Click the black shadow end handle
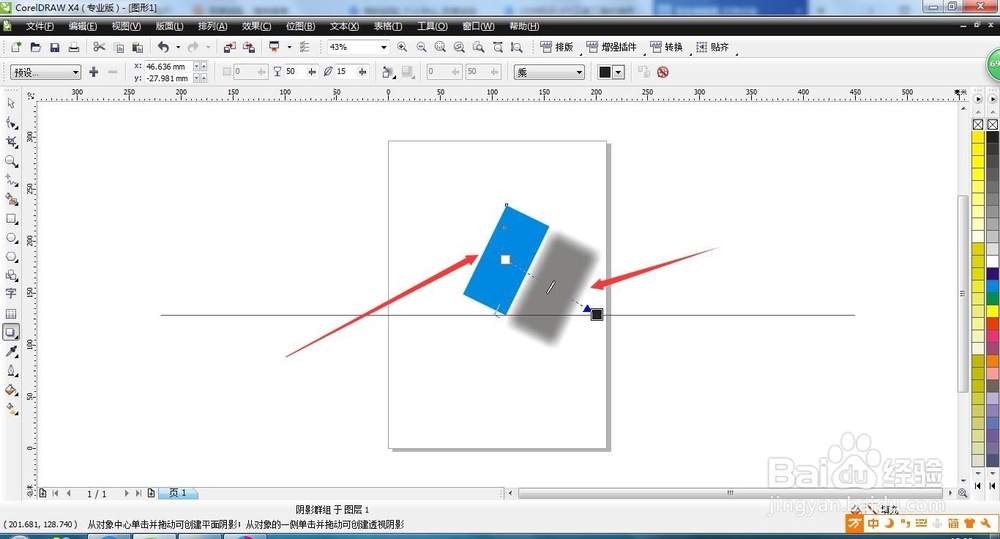 (597, 314)
